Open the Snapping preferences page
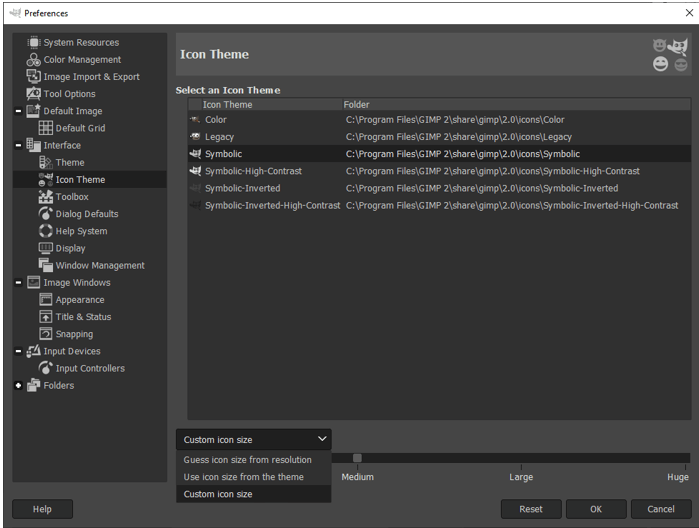This screenshot has height=528, width=699. click(74, 334)
